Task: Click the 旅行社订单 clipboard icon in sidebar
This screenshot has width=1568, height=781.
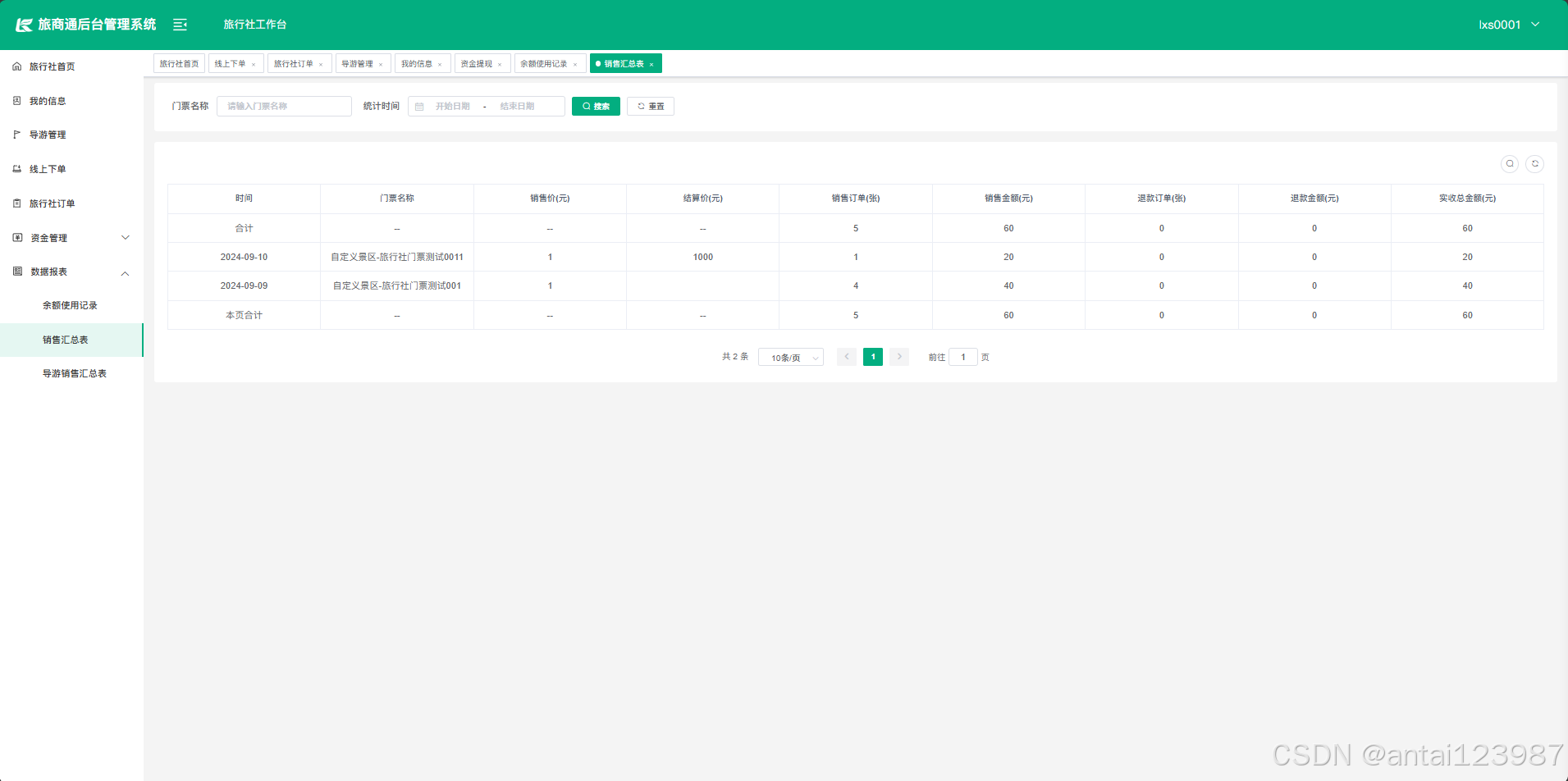Action: pos(16,203)
